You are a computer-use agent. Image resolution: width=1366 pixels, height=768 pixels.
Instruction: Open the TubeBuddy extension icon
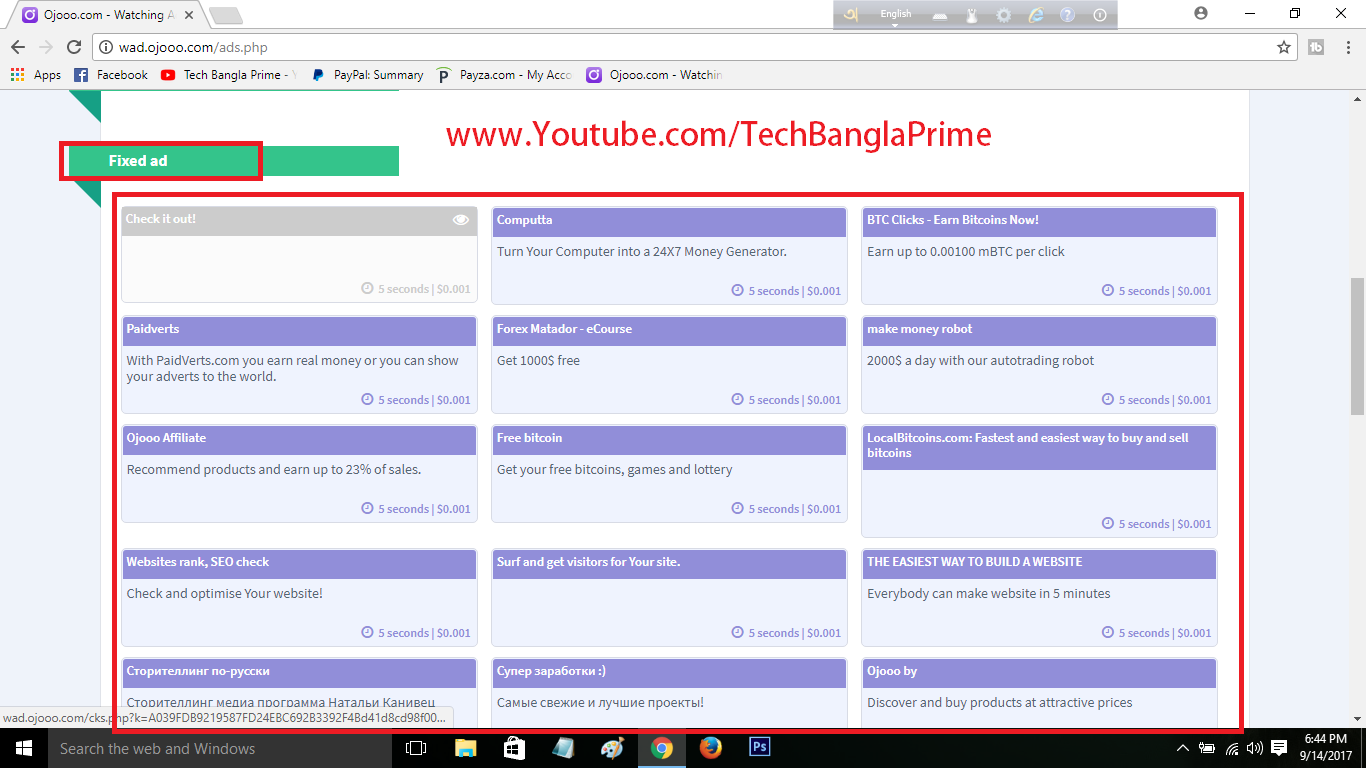coord(1316,47)
